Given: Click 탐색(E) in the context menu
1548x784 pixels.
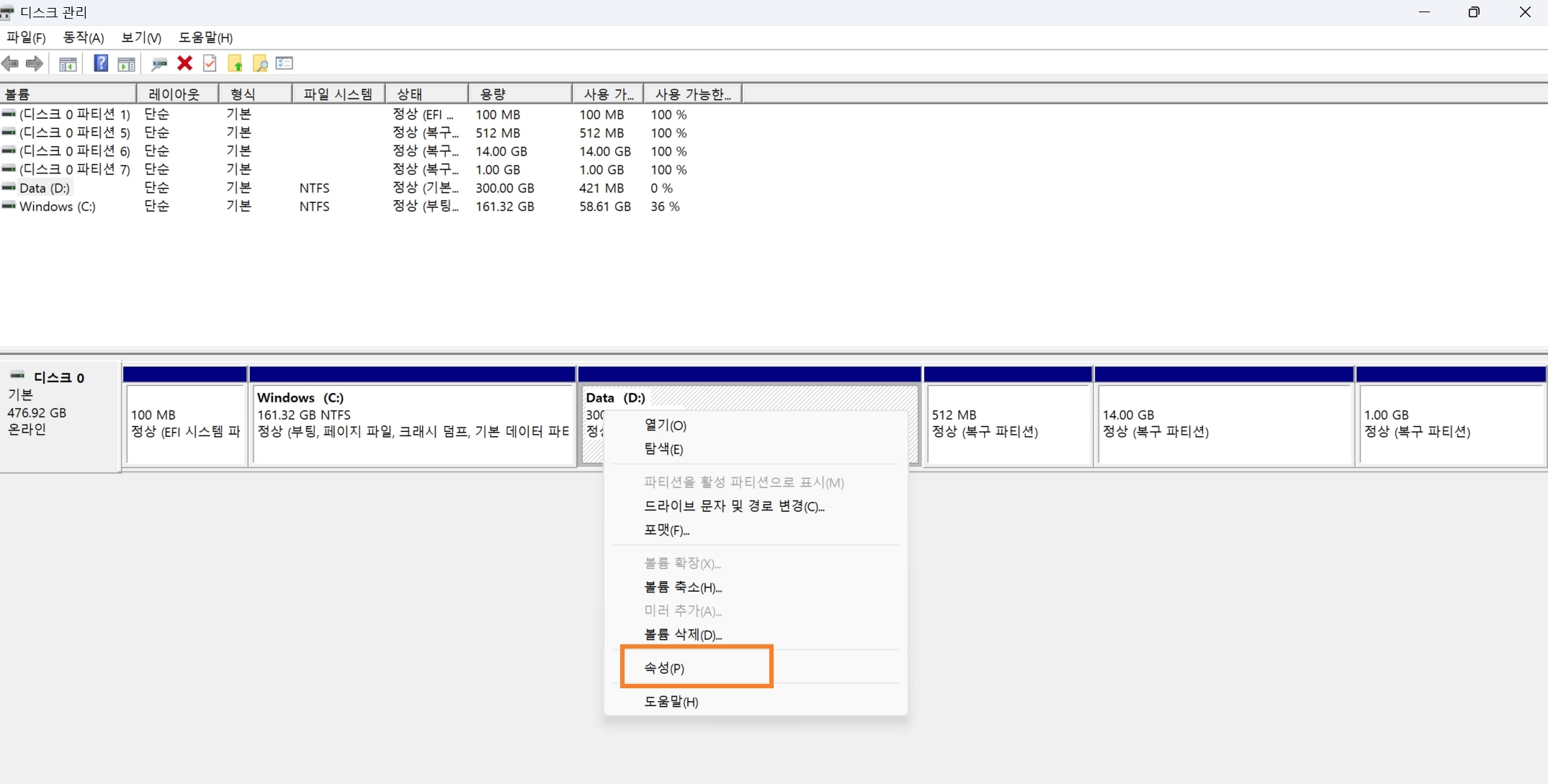Looking at the screenshot, I should click(x=663, y=449).
